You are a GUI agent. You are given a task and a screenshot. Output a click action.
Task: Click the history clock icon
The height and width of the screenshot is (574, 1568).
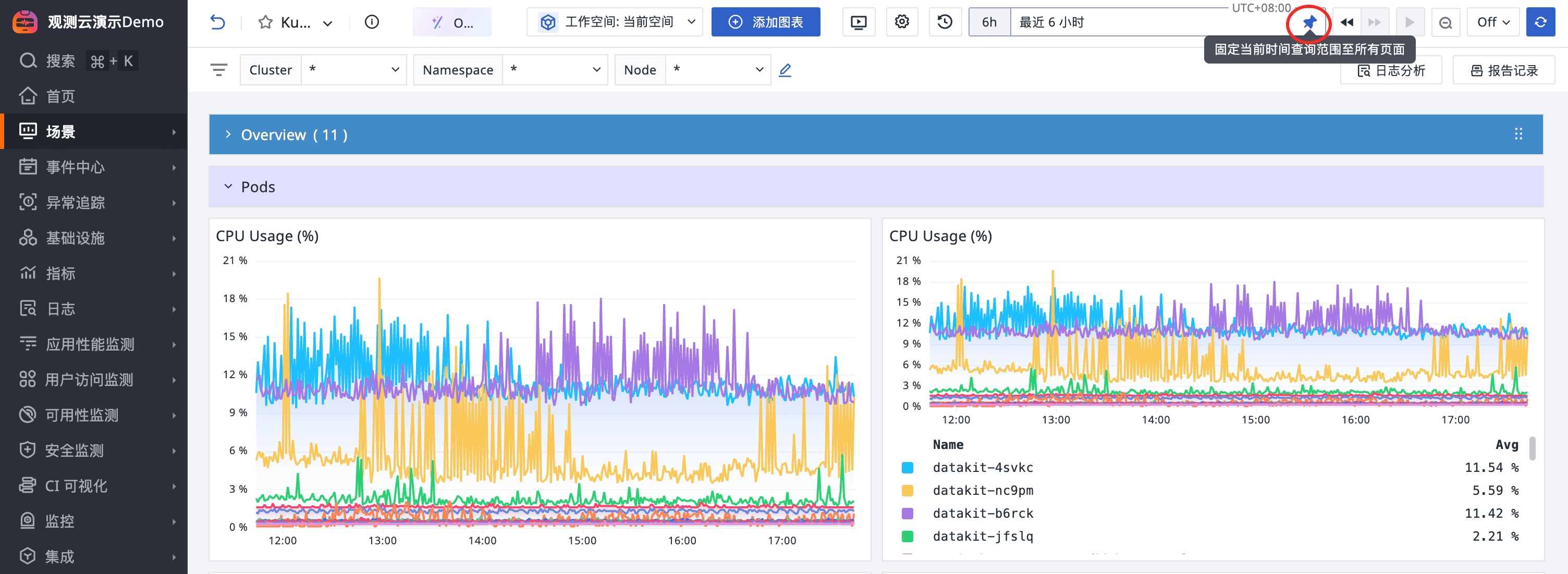[x=945, y=22]
